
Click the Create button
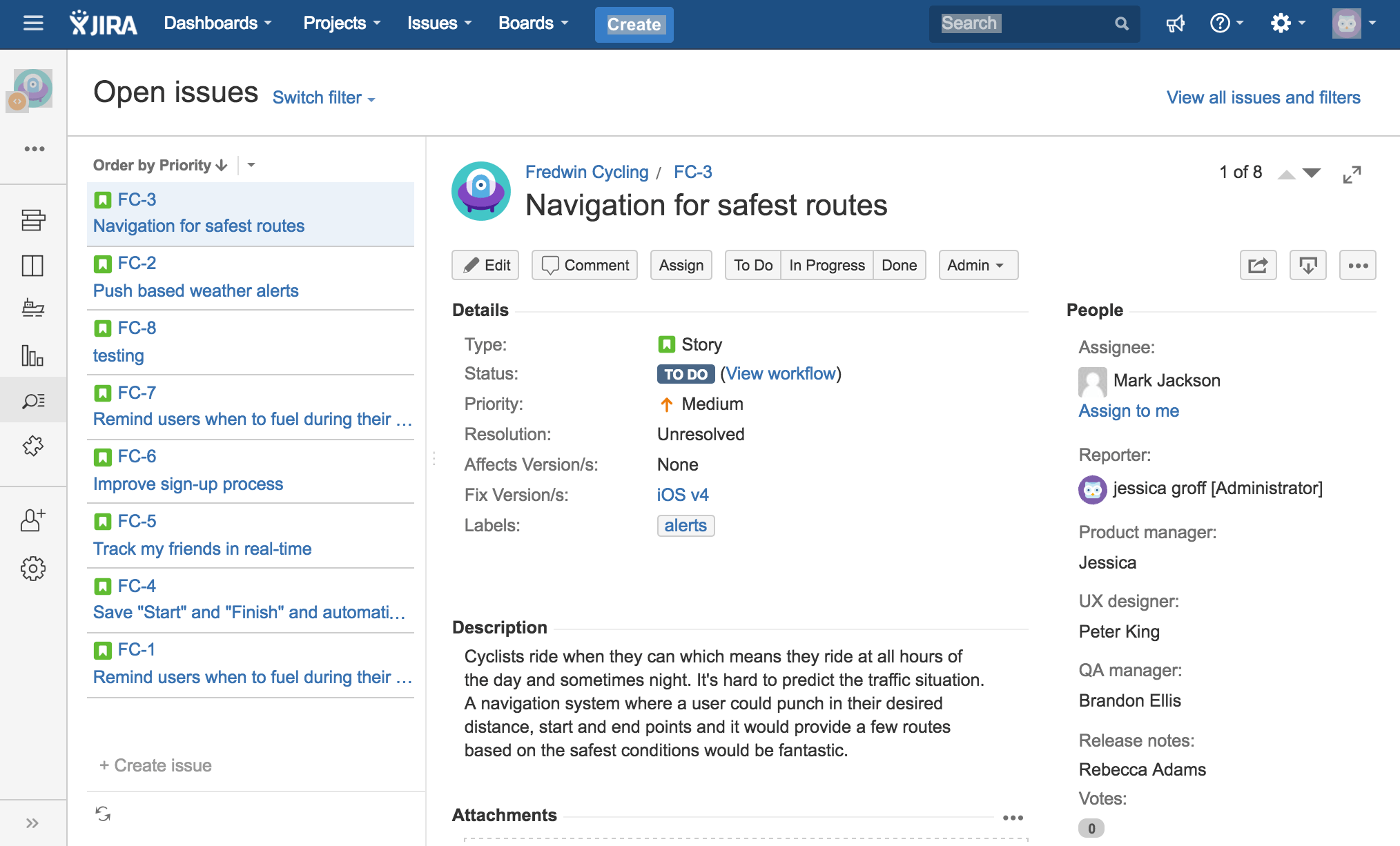(x=634, y=25)
